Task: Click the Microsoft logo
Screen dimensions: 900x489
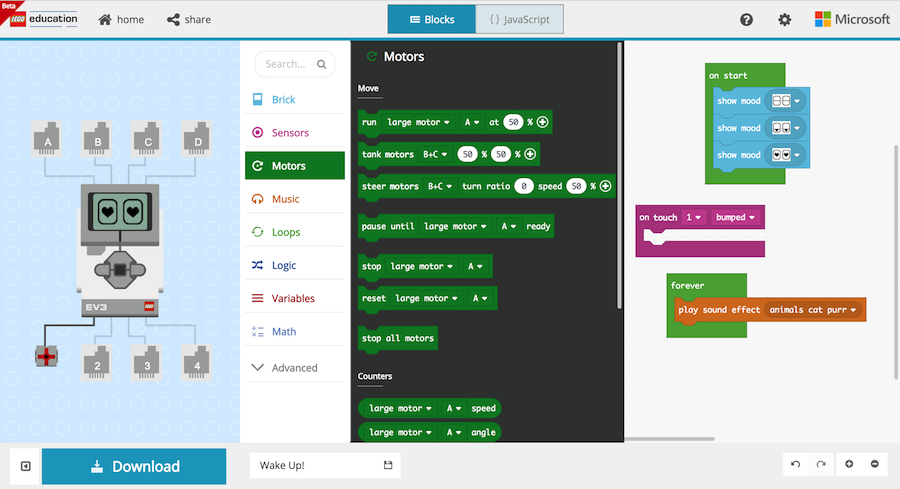Action: 852,20
